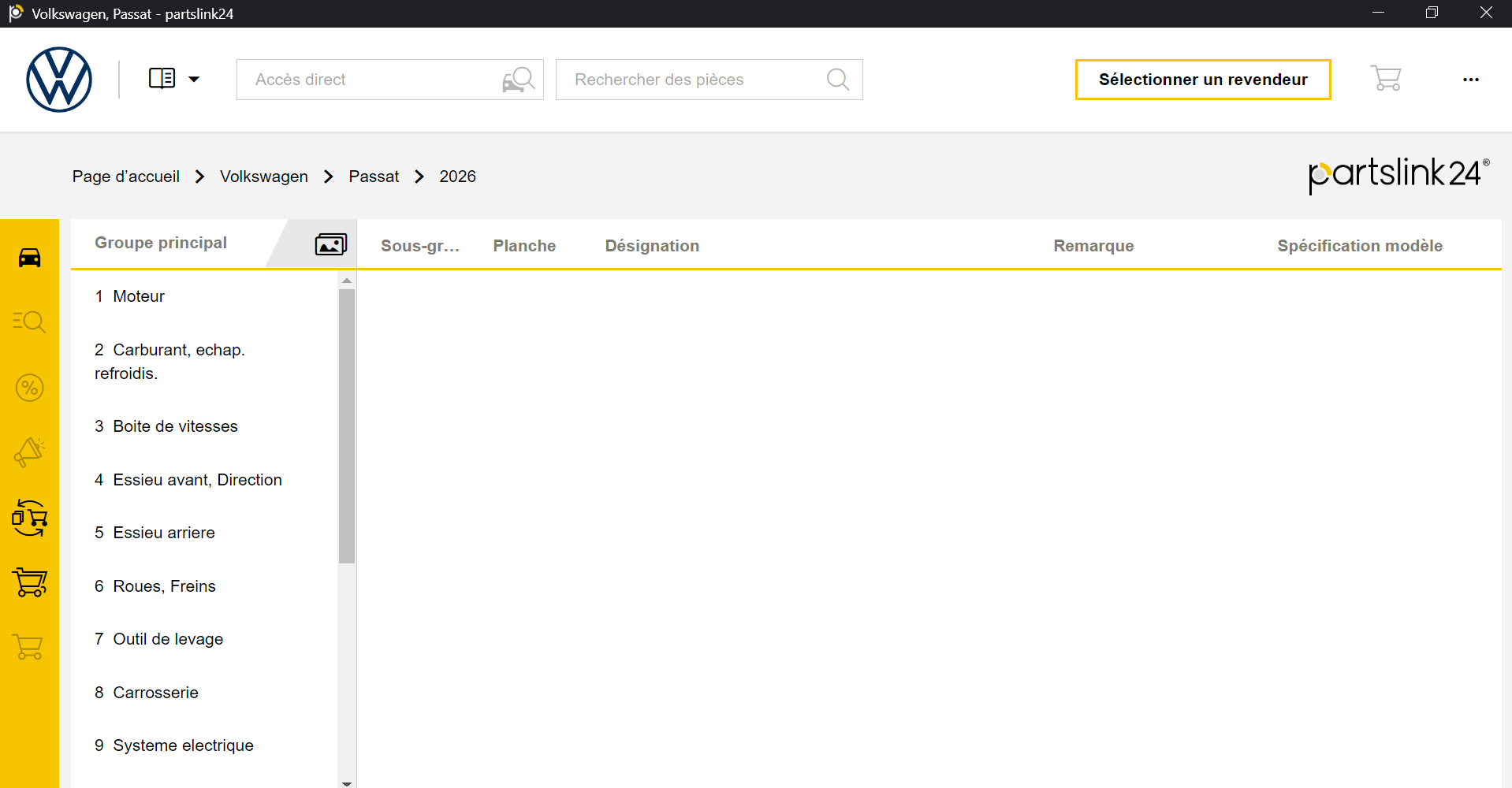Click the Sous-gr… column header
Viewport: 1512px width, 788px height.
pyautogui.click(x=420, y=246)
